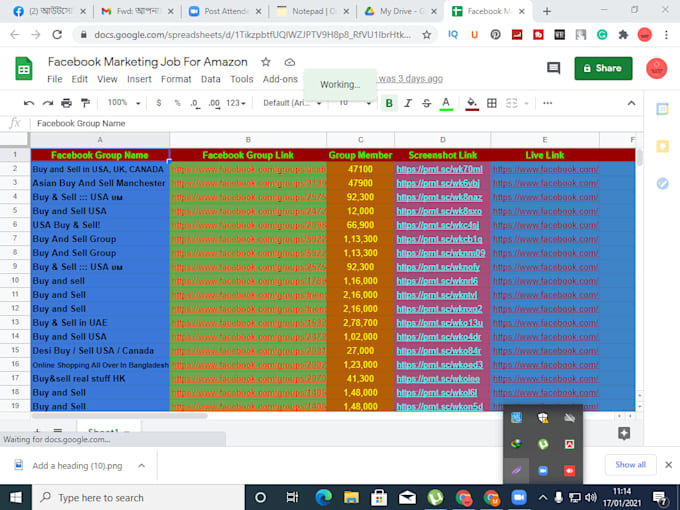Image resolution: width=680 pixels, height=510 pixels.
Task: Open Zoom from the taskbar
Action: pyautogui.click(x=518, y=497)
